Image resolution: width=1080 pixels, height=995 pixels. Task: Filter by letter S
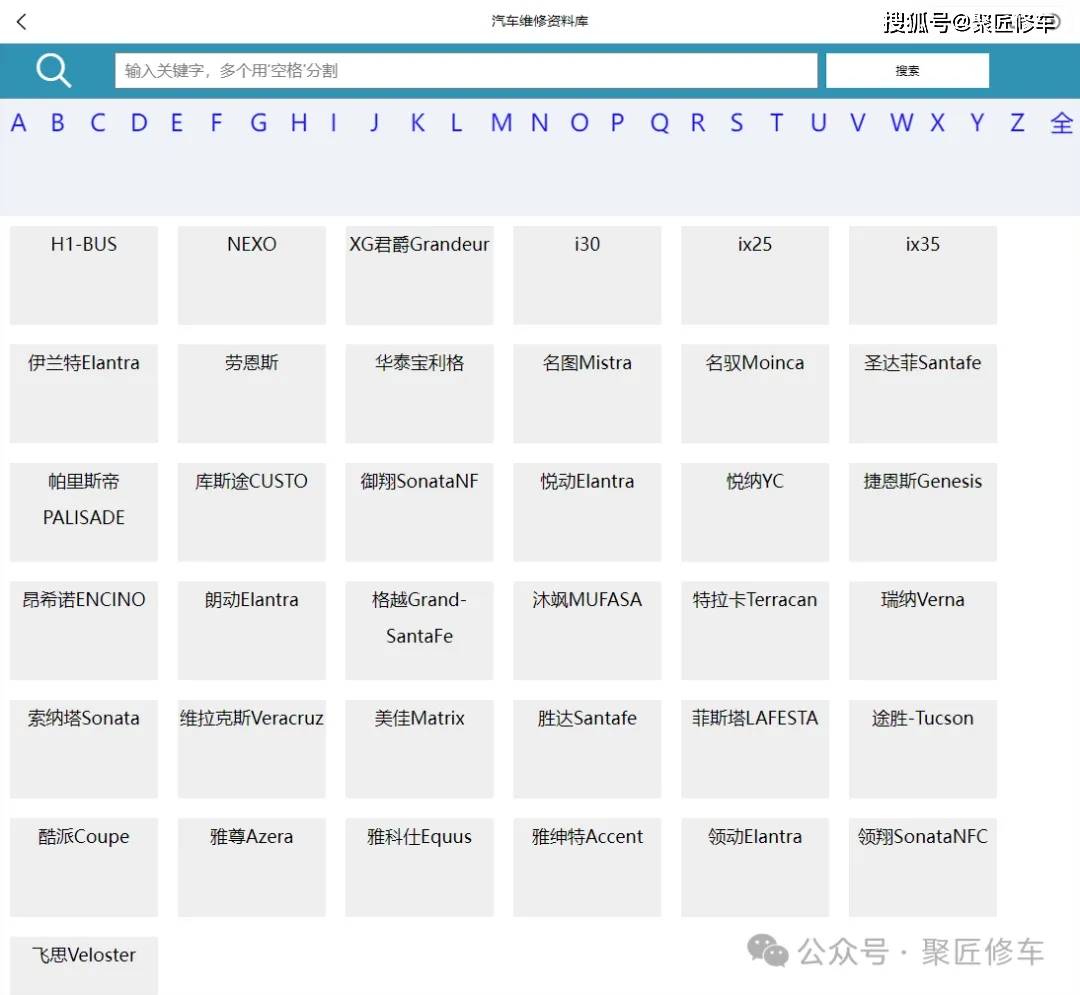coord(737,123)
